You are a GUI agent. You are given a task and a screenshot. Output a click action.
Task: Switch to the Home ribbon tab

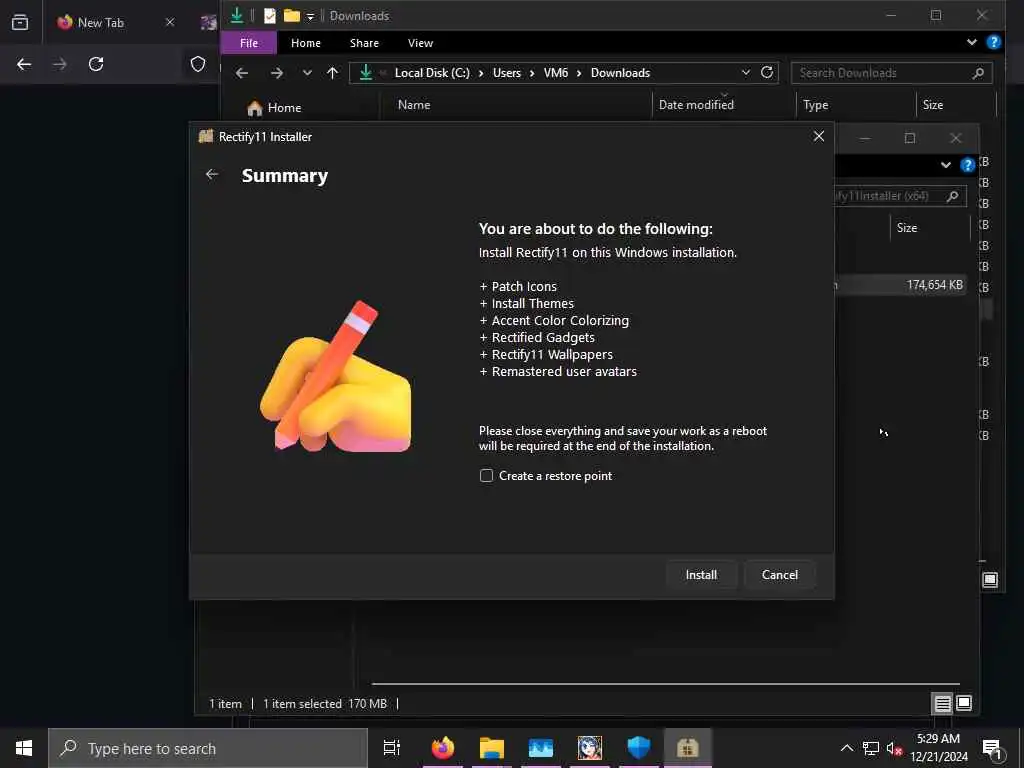tap(306, 43)
